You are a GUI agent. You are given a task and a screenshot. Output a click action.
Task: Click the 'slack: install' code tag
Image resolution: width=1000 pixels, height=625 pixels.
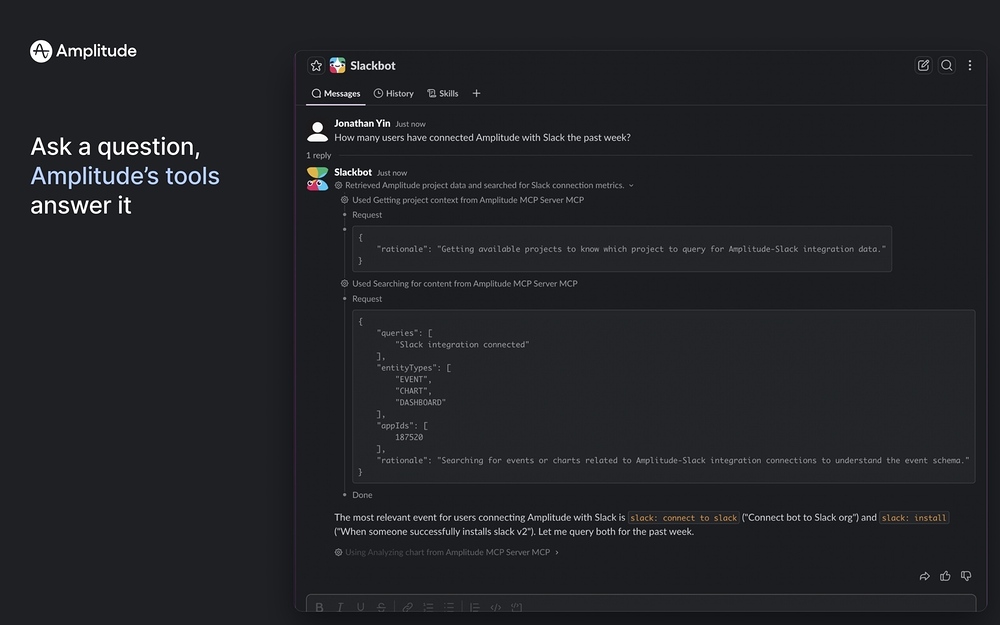(914, 518)
